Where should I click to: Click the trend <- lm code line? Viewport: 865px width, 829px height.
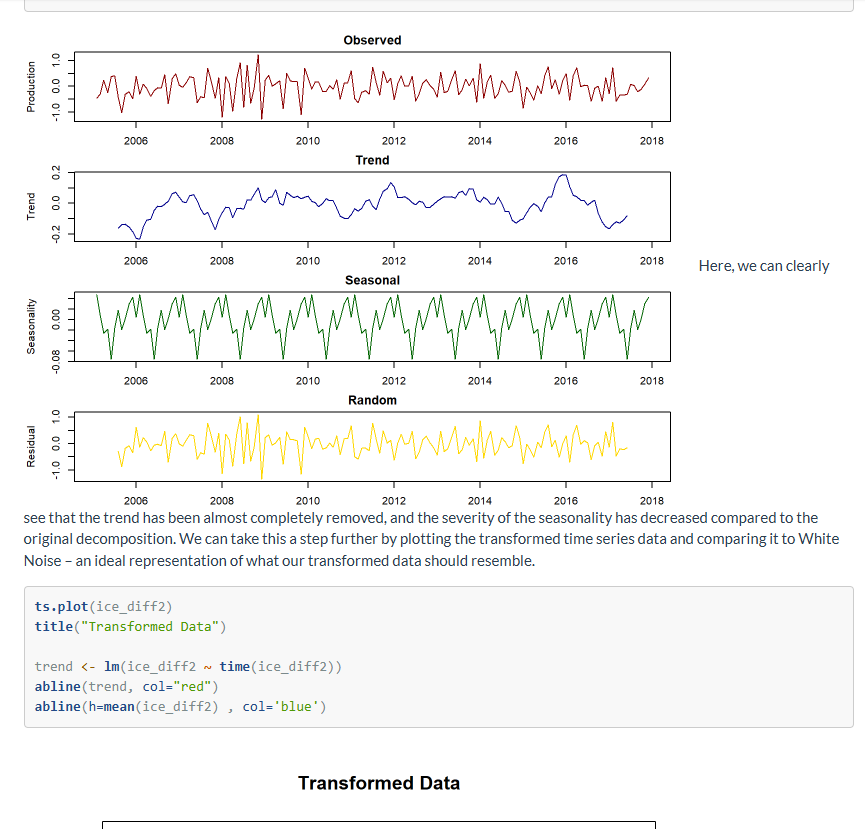point(188,666)
